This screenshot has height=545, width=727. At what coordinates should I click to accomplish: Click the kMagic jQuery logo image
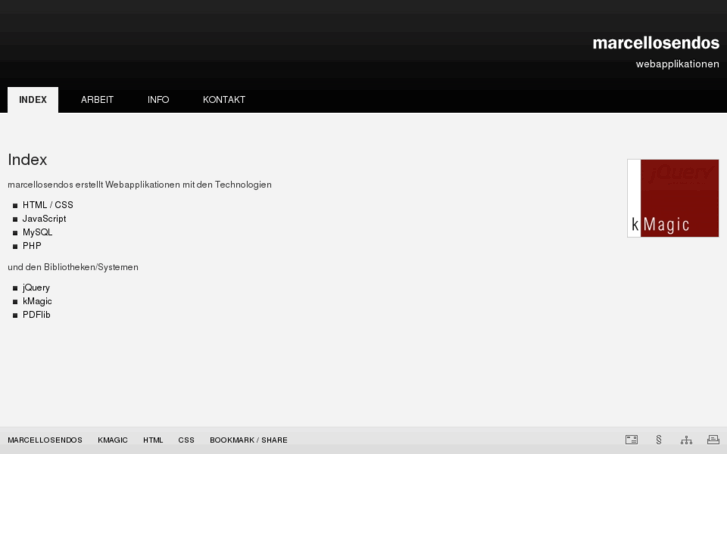pyautogui.click(x=673, y=198)
